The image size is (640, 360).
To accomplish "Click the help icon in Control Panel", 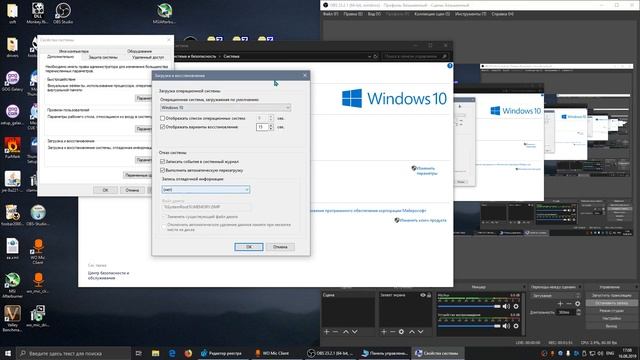I will [450, 66].
